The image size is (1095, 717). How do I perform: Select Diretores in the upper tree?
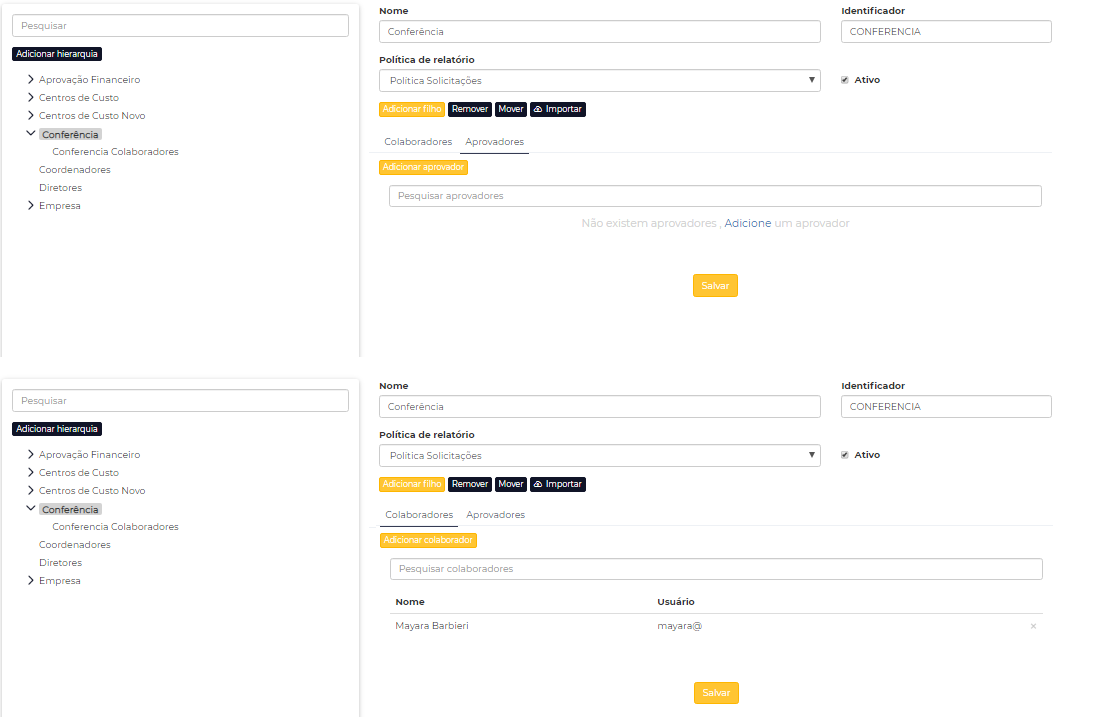click(60, 189)
